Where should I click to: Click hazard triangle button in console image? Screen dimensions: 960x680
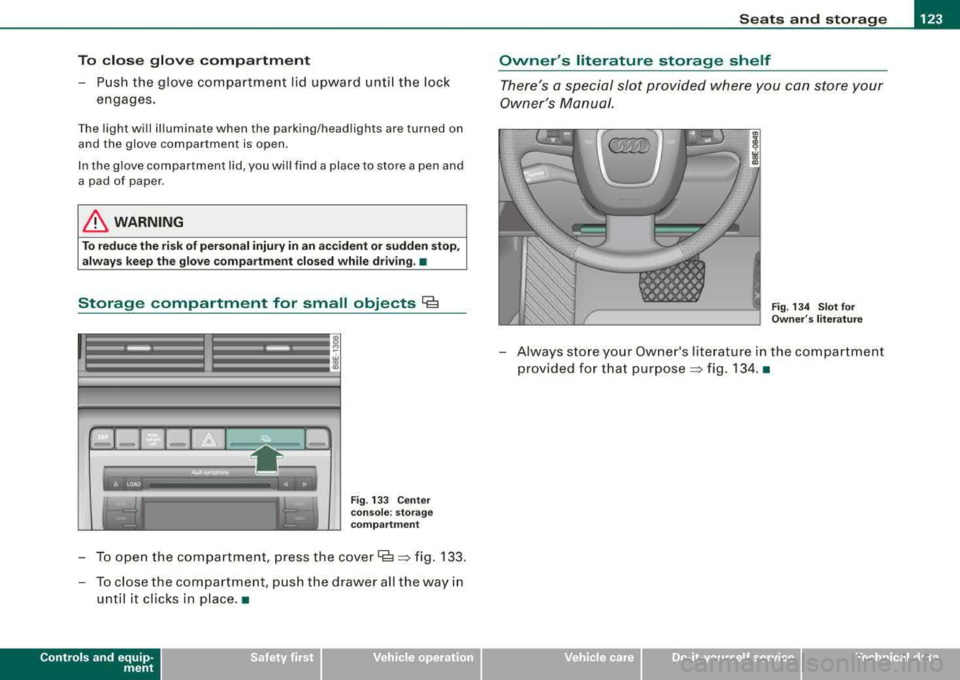208,439
